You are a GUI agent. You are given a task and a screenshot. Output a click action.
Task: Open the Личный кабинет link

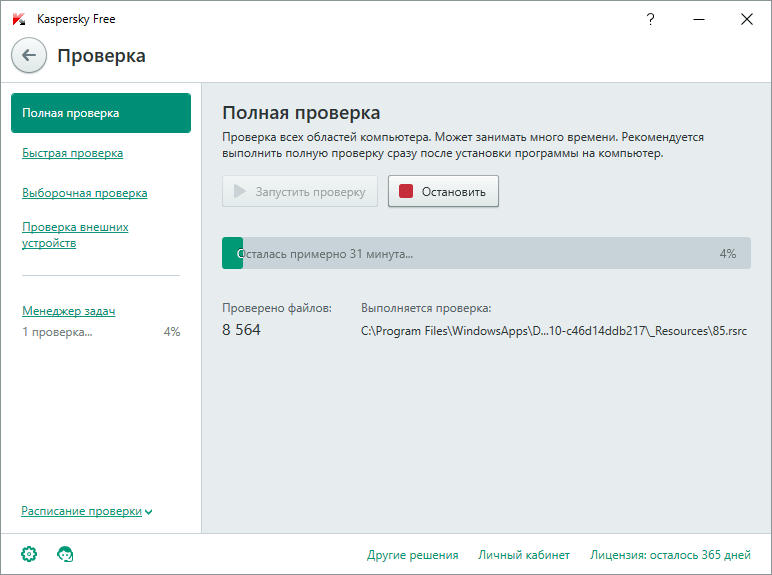524,555
